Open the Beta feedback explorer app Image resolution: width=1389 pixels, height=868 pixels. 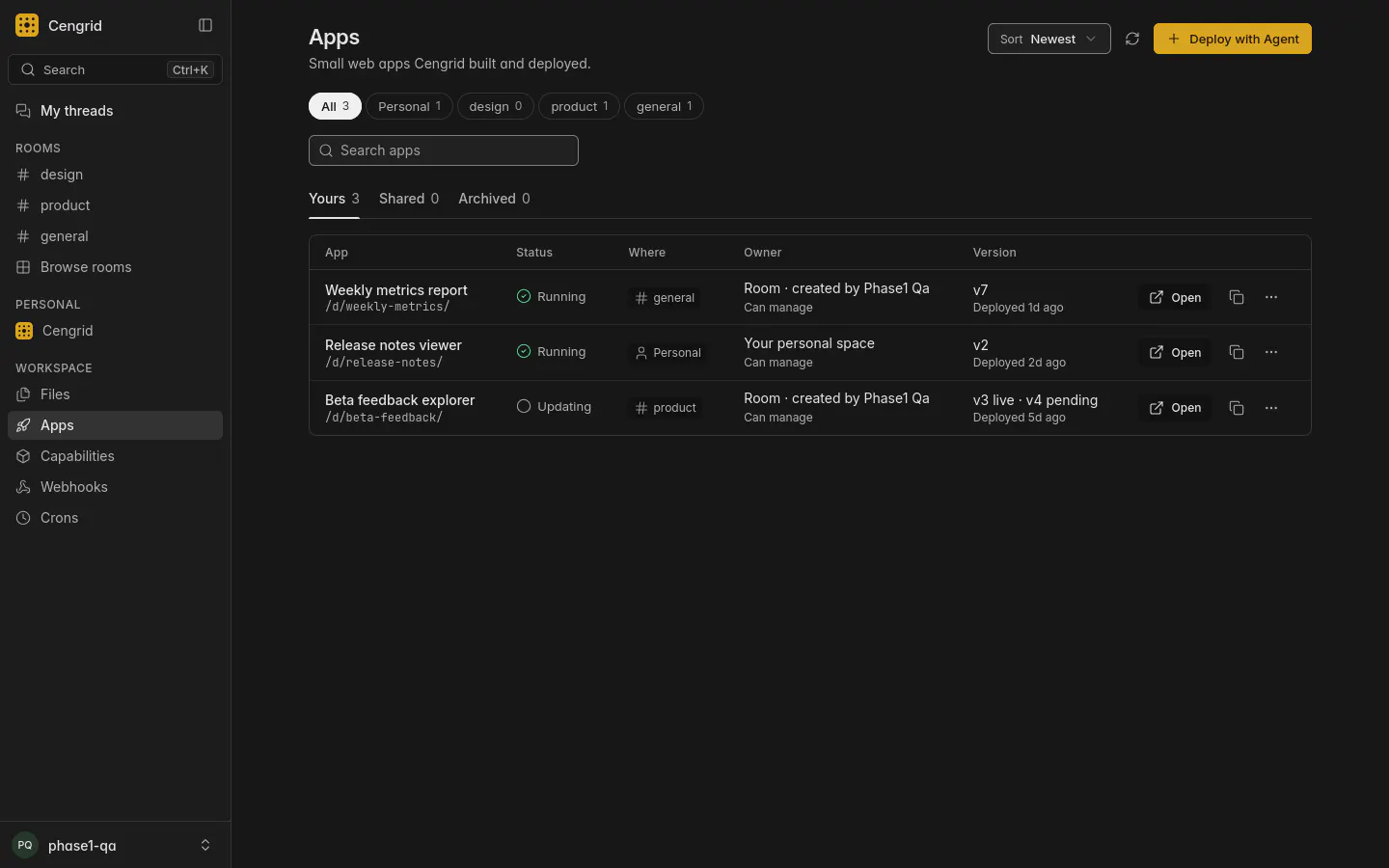pyautogui.click(x=1175, y=408)
